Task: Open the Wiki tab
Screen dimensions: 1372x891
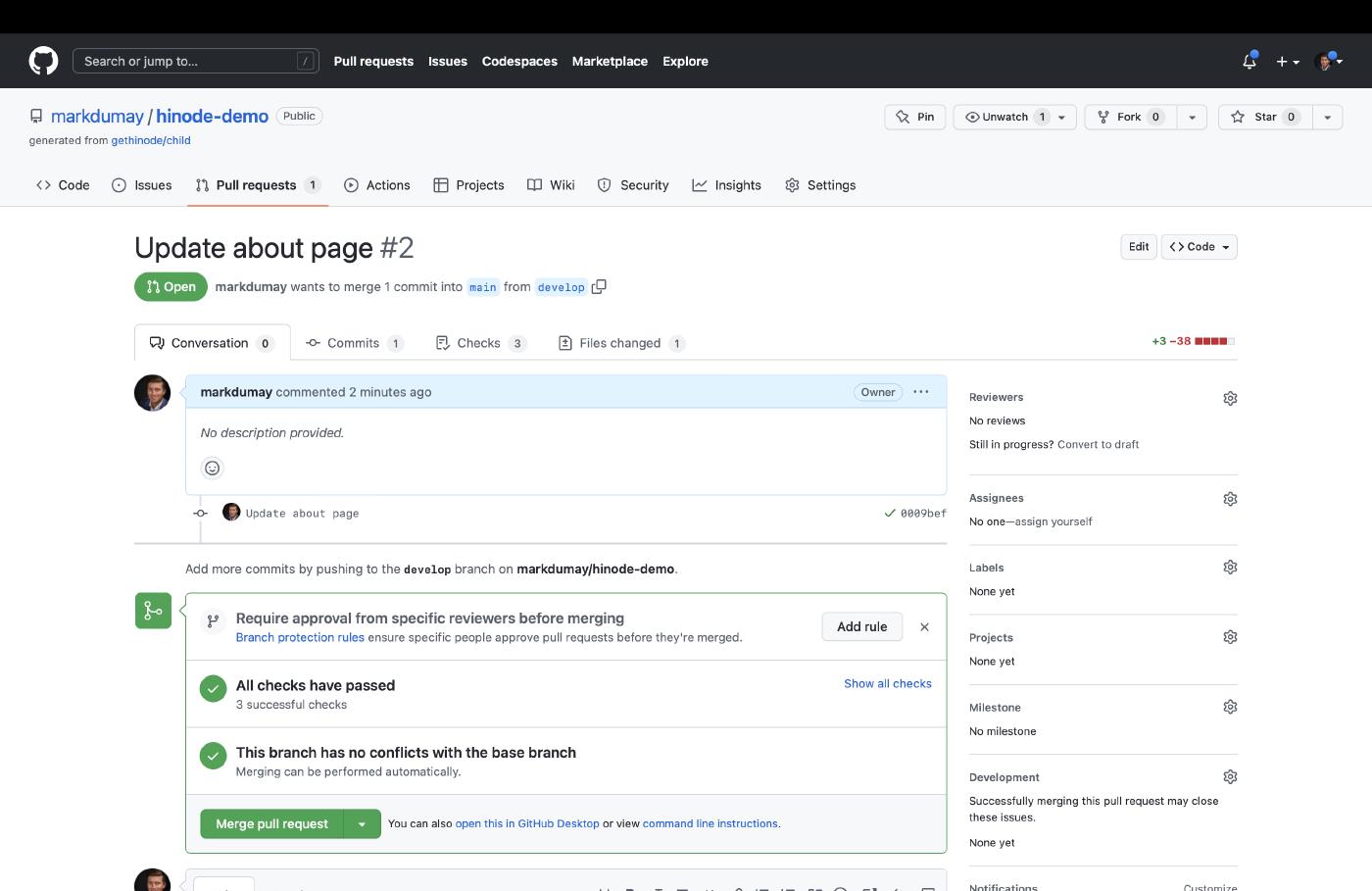Action: pyautogui.click(x=551, y=185)
